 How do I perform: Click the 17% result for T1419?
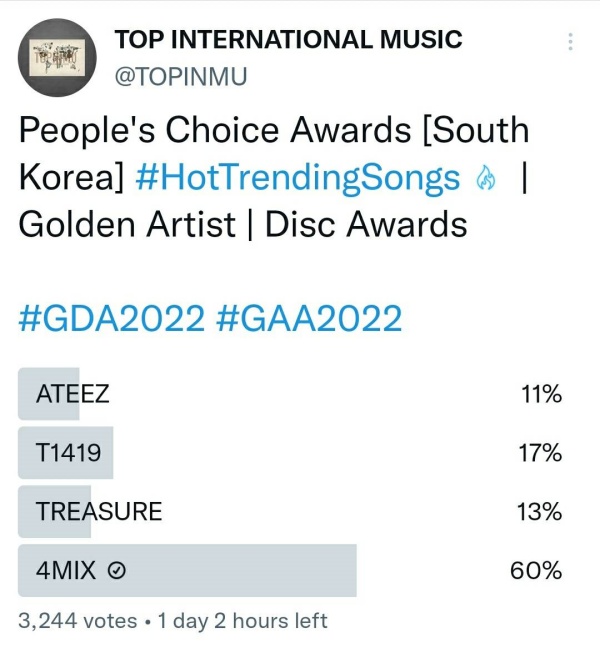541,453
